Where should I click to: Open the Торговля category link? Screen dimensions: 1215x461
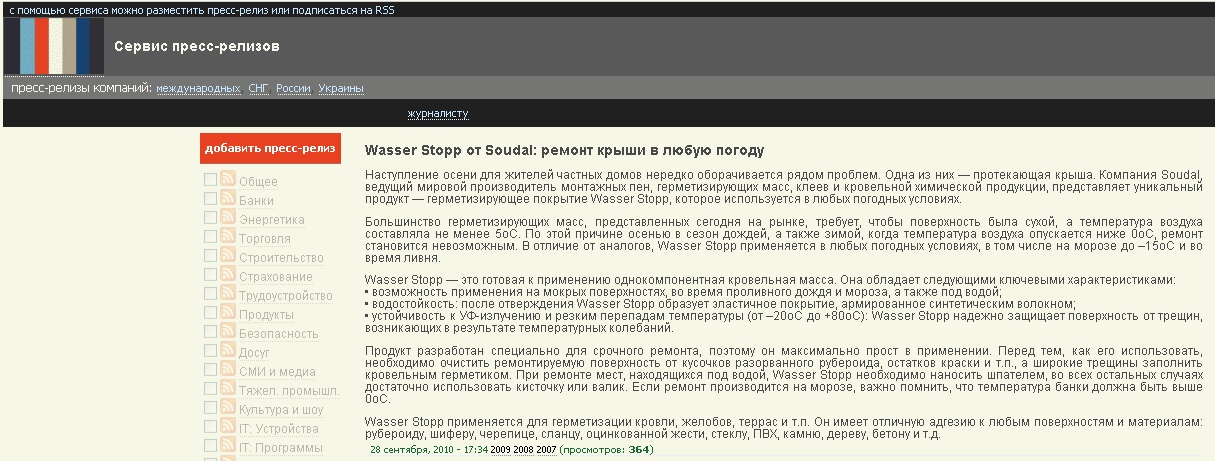coord(265,239)
